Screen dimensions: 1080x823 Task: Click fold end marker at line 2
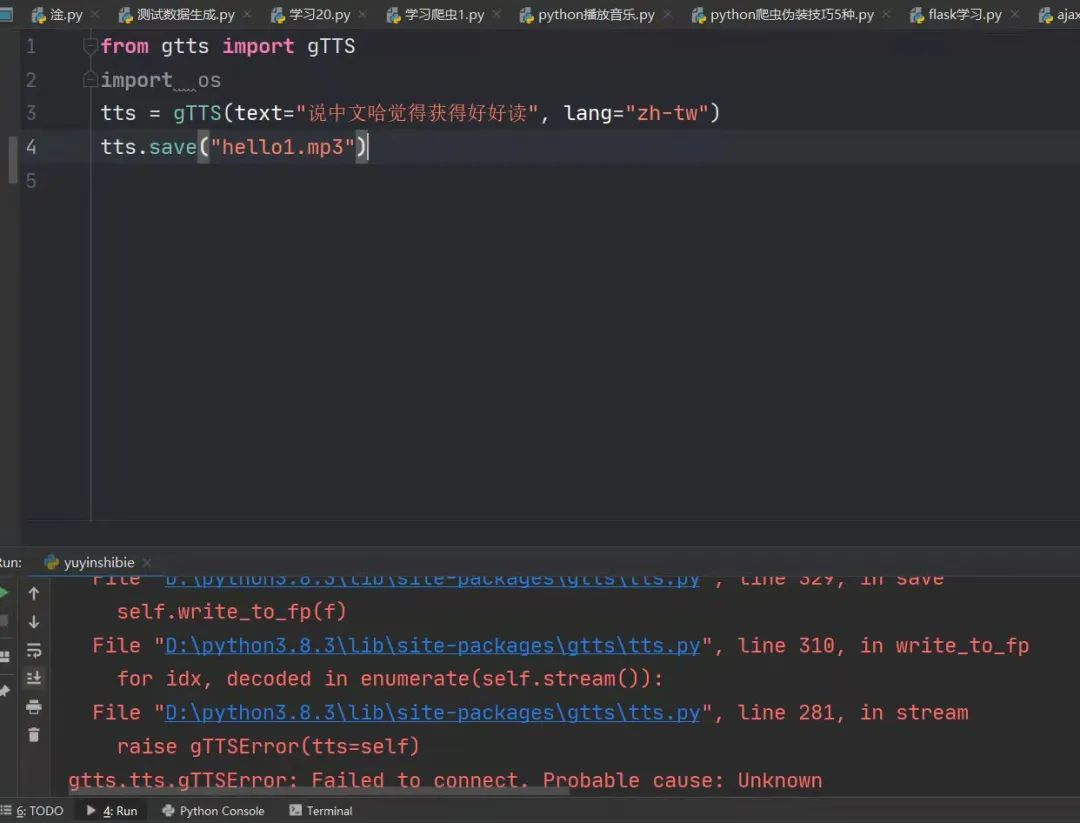click(x=90, y=80)
